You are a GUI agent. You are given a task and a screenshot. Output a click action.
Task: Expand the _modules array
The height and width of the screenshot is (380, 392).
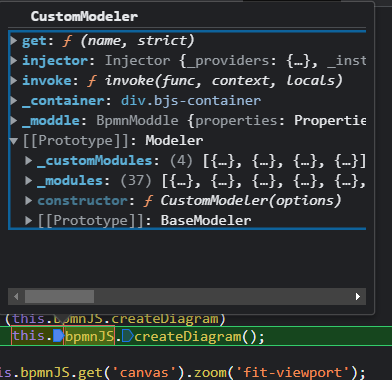pyautogui.click(x=29, y=181)
